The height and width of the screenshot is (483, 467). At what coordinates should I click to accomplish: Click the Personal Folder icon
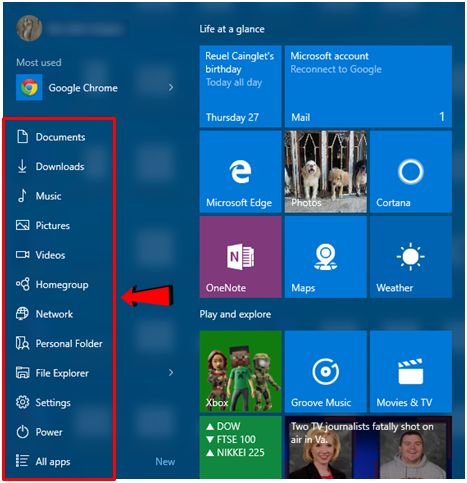coord(22,343)
